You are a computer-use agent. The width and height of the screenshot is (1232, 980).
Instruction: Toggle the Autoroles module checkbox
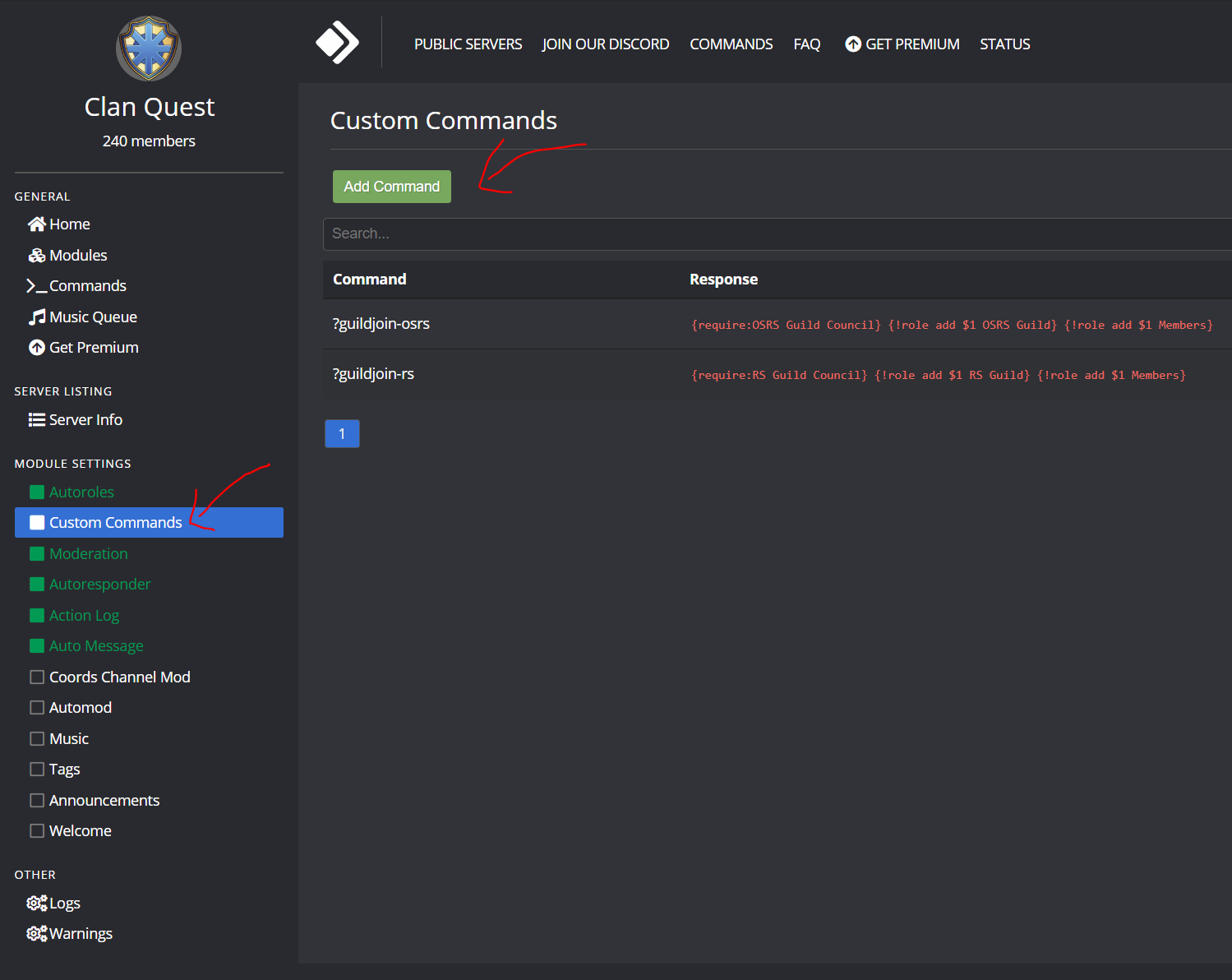pyautogui.click(x=37, y=492)
